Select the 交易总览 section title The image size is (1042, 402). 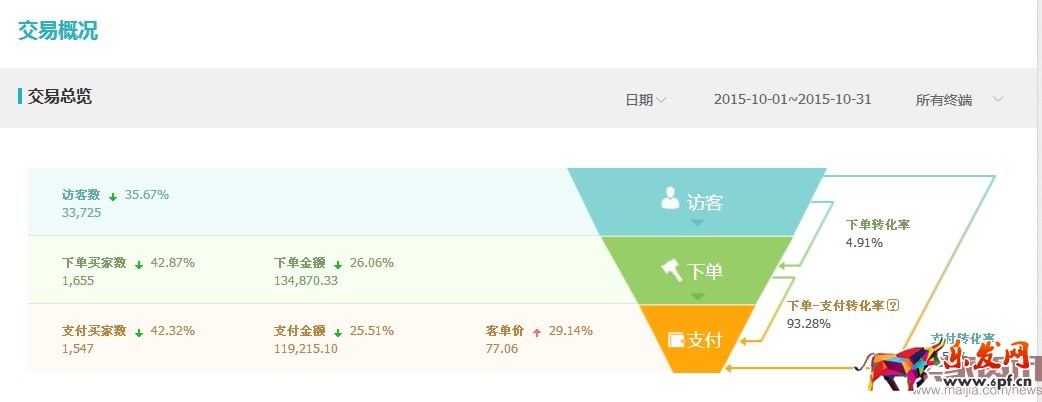(60, 96)
